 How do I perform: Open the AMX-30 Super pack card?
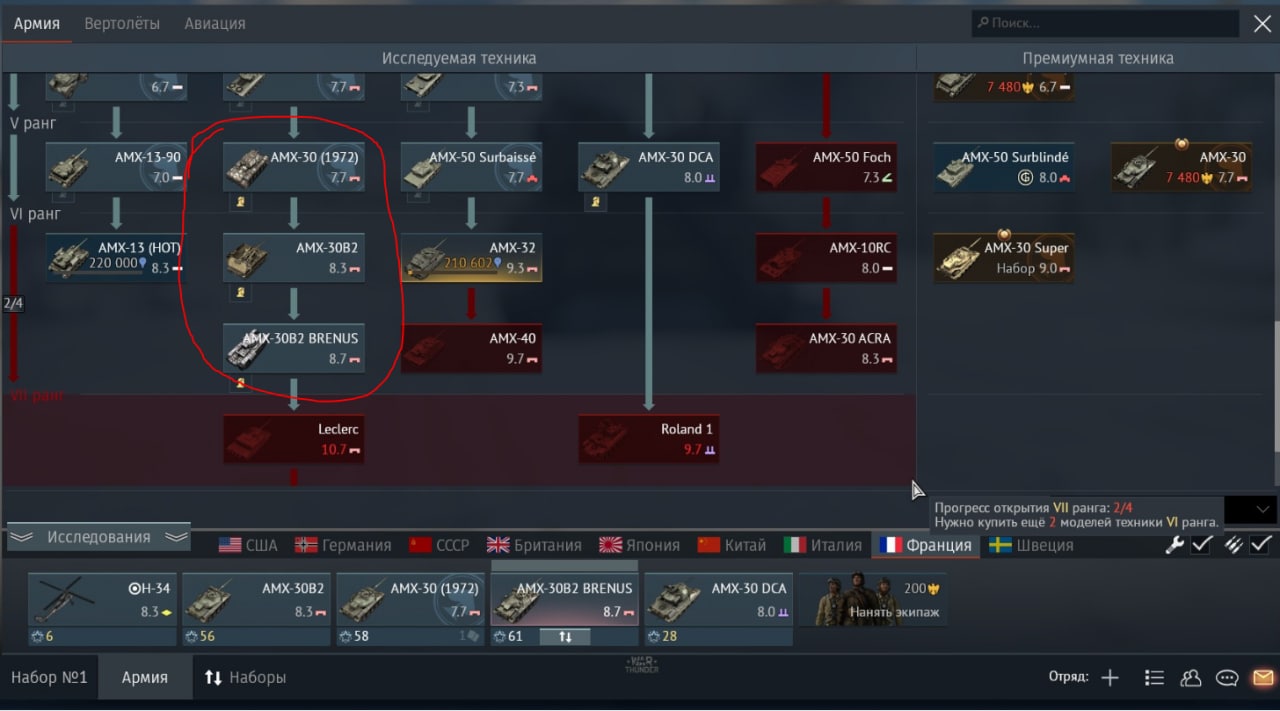[x=1004, y=257]
